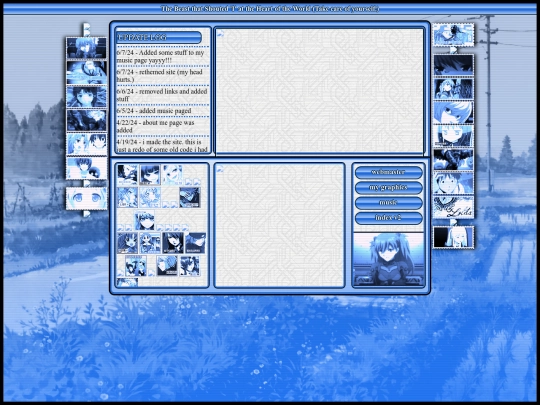
Task: Click the bottom stamp in the right stamp column
Action: [x=454, y=237]
